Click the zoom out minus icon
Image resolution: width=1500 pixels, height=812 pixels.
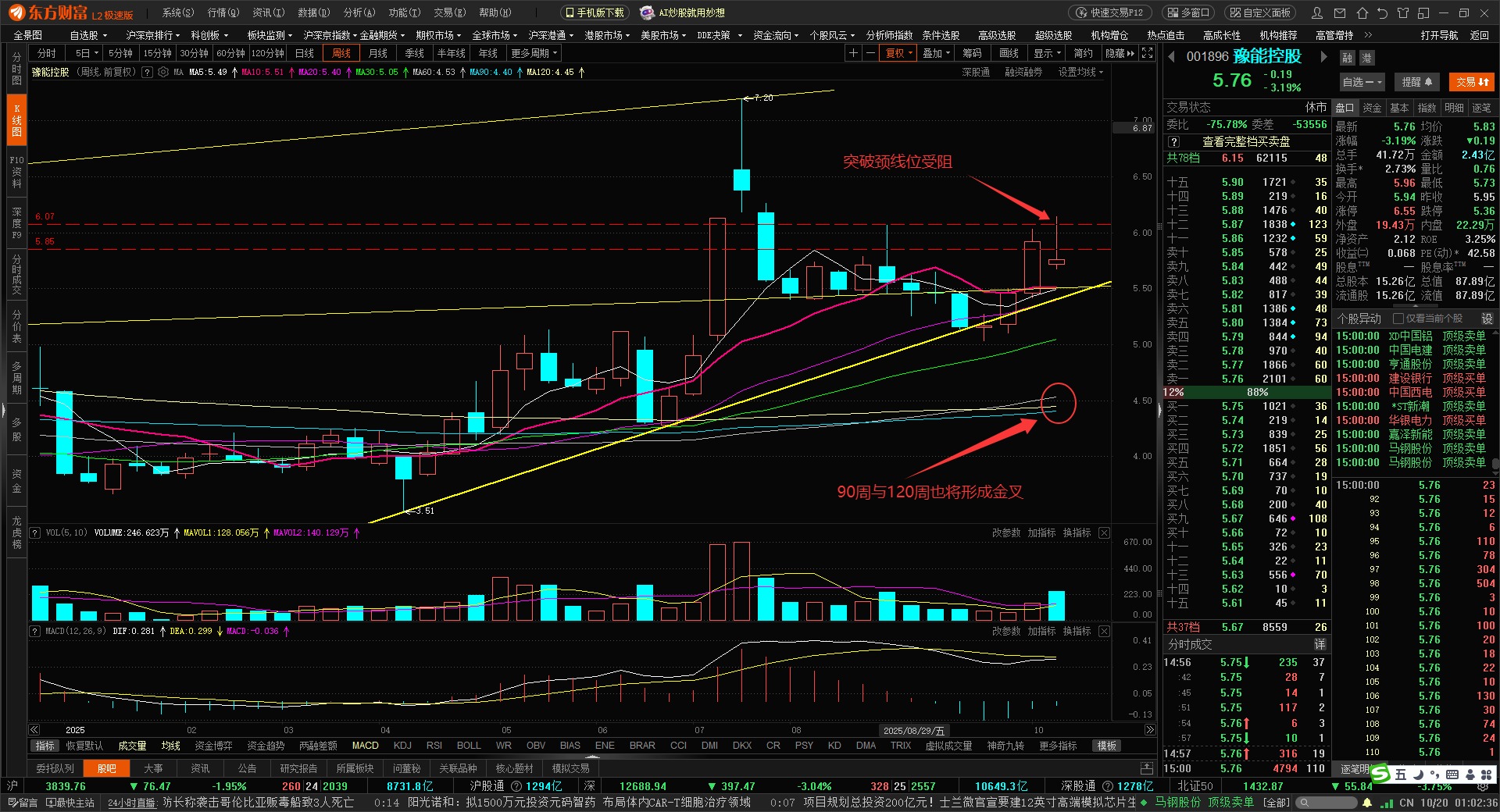pos(870,53)
